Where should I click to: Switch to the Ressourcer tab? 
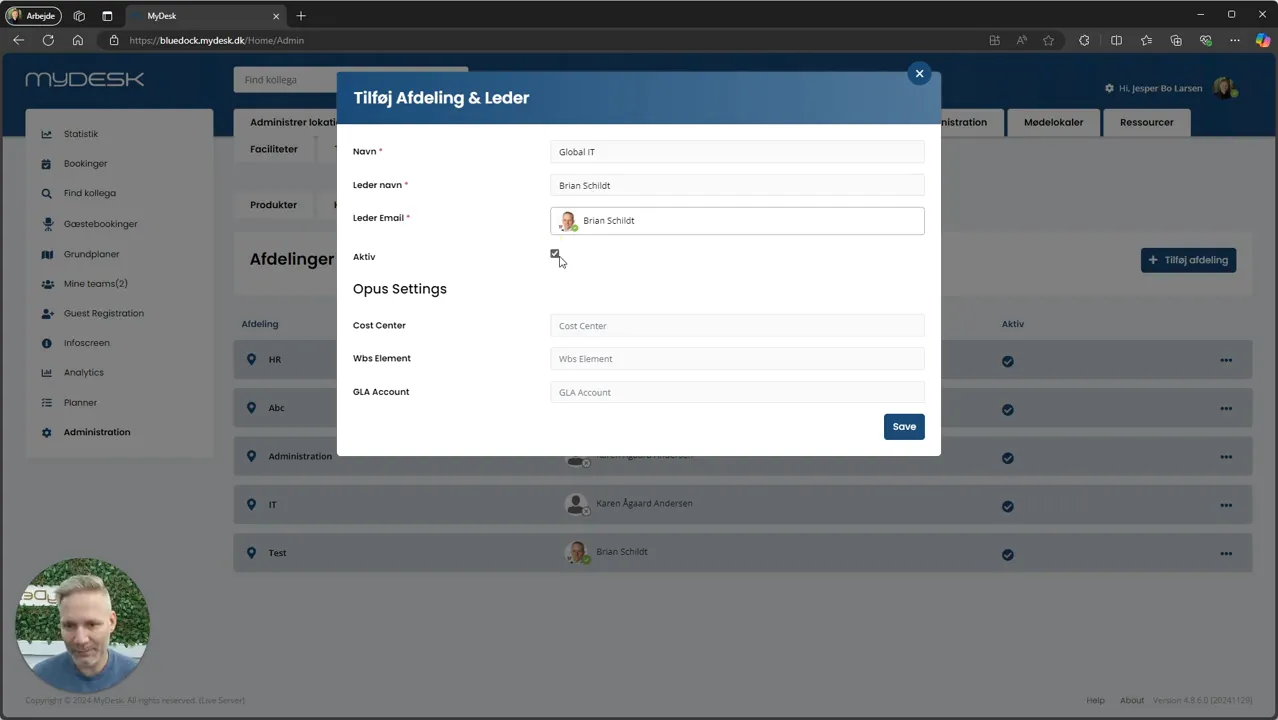[1146, 122]
